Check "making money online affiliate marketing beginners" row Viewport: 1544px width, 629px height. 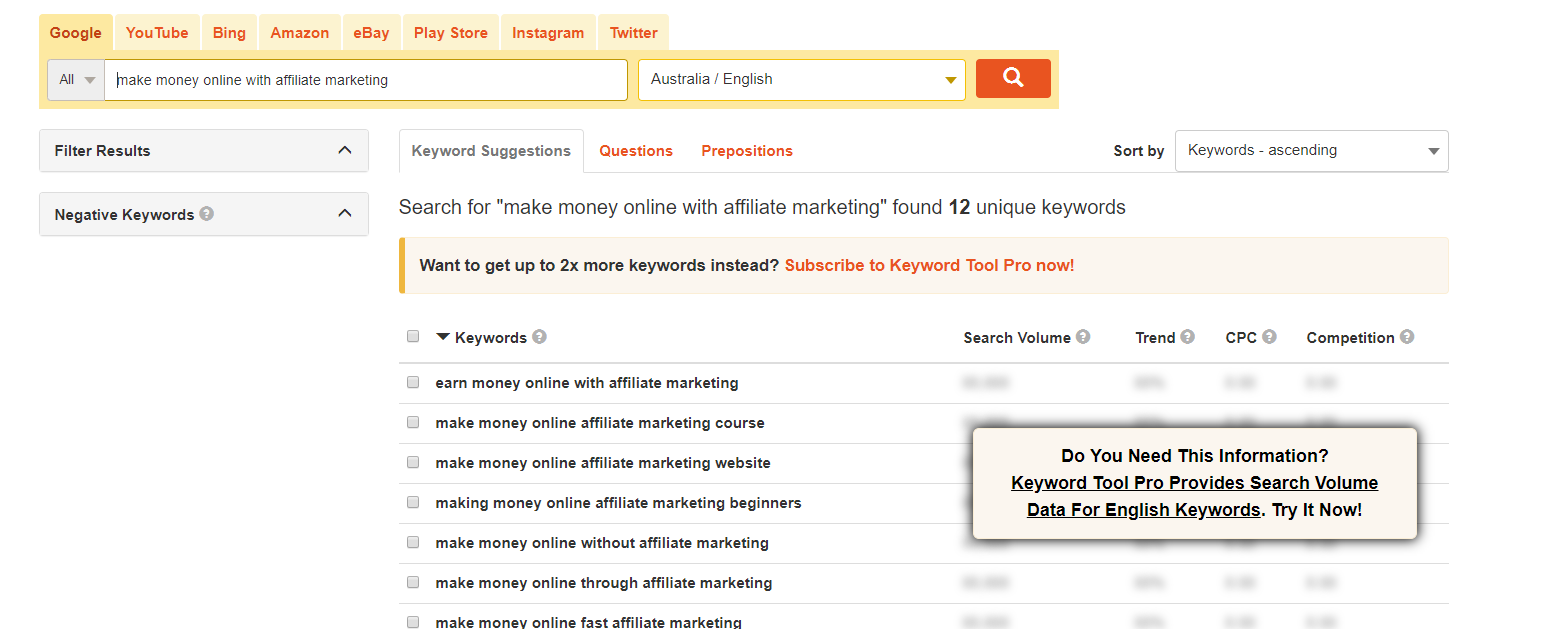pyautogui.click(x=413, y=502)
